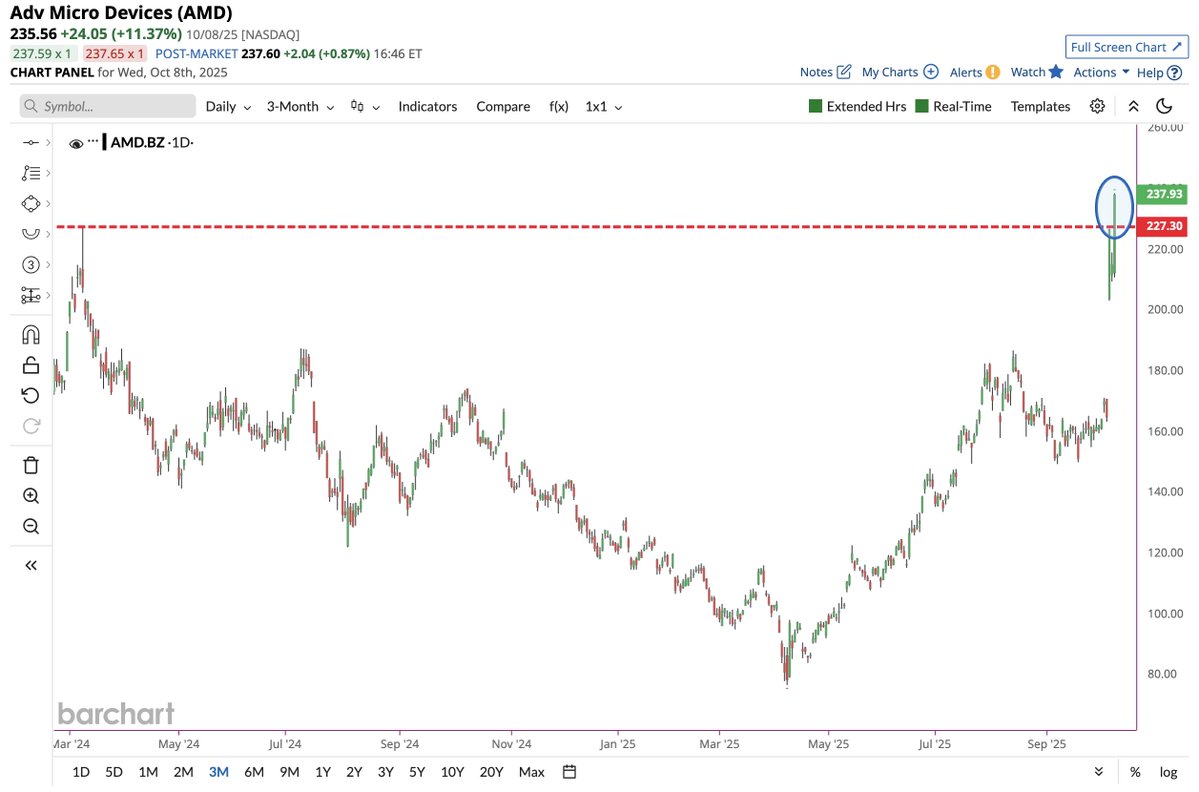Image resolution: width=1199 pixels, height=792 pixels.
Task: Select the 5Y time range
Action: coord(417,772)
